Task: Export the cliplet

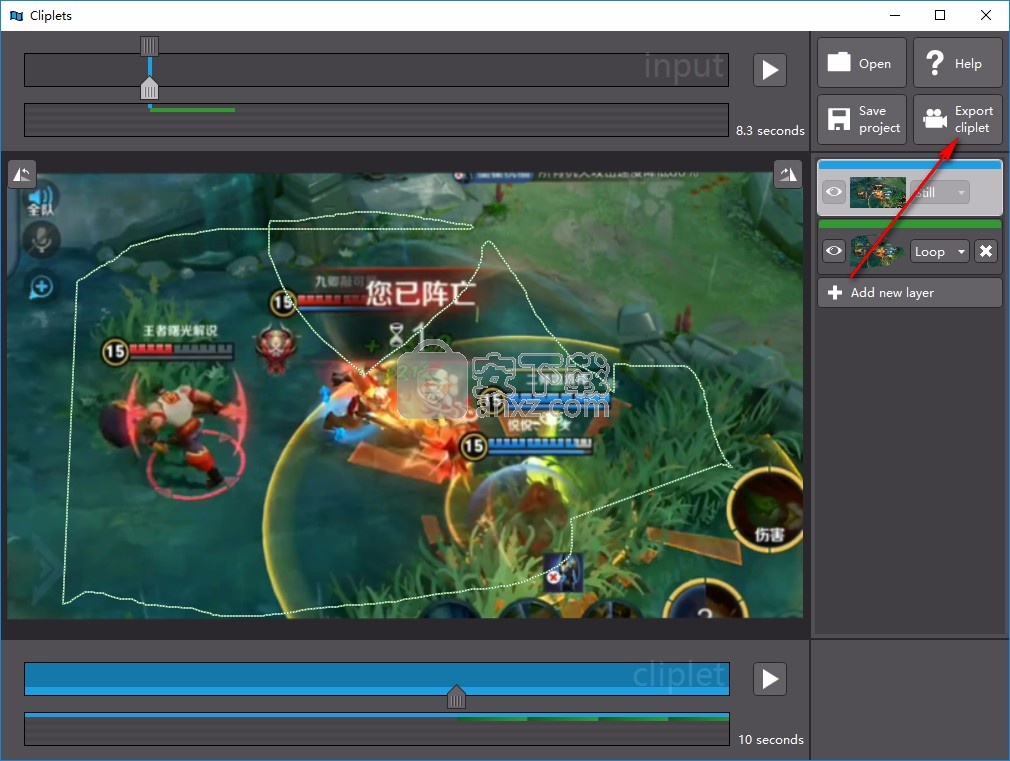Action: pyautogui.click(x=957, y=119)
